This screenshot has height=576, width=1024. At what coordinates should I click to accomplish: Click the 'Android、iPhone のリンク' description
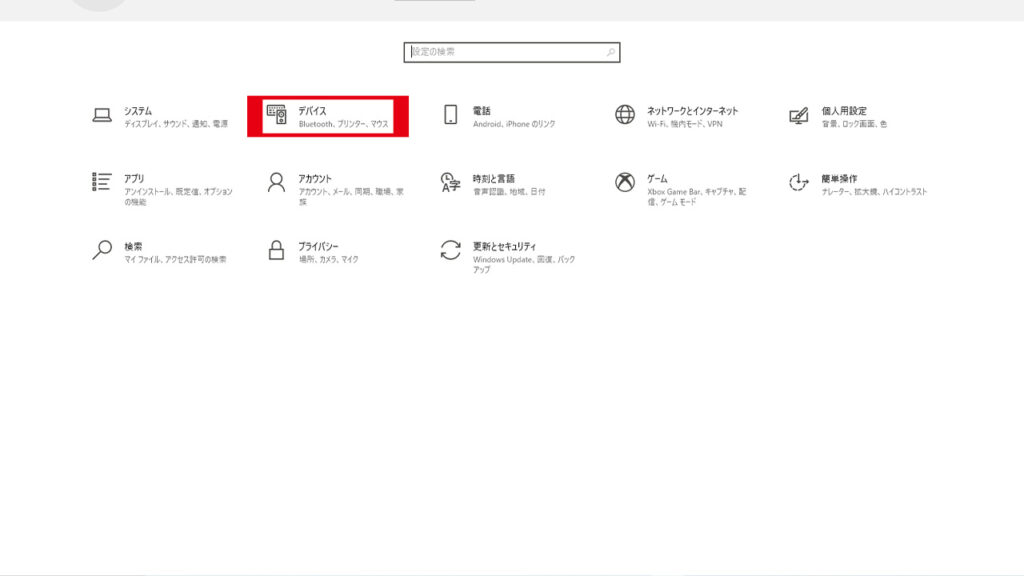pyautogui.click(x=514, y=124)
